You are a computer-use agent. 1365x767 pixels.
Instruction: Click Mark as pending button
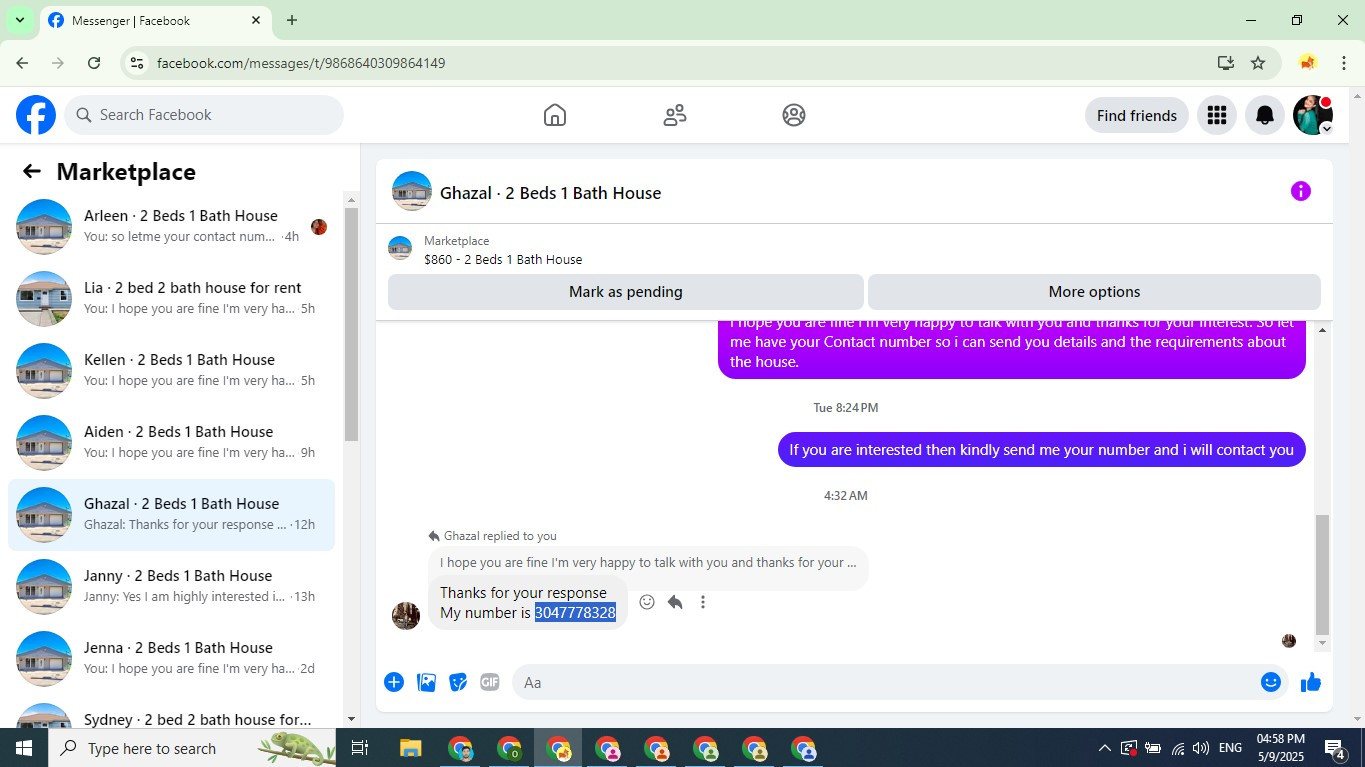coord(625,292)
